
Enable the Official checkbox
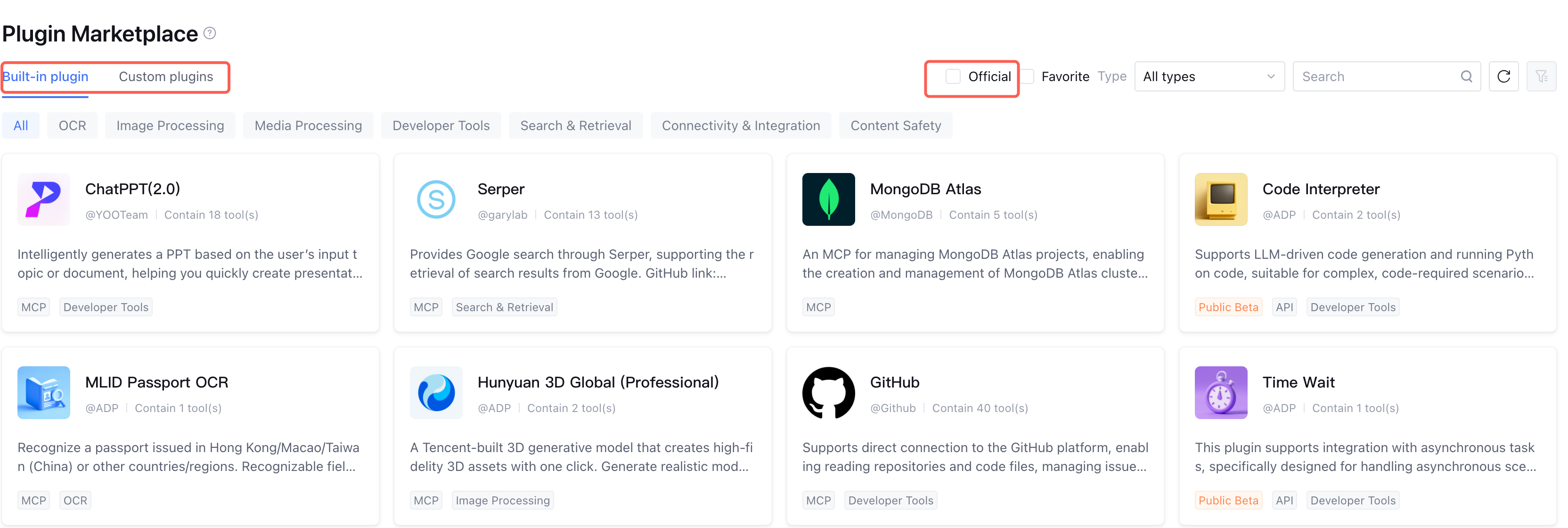tap(953, 76)
